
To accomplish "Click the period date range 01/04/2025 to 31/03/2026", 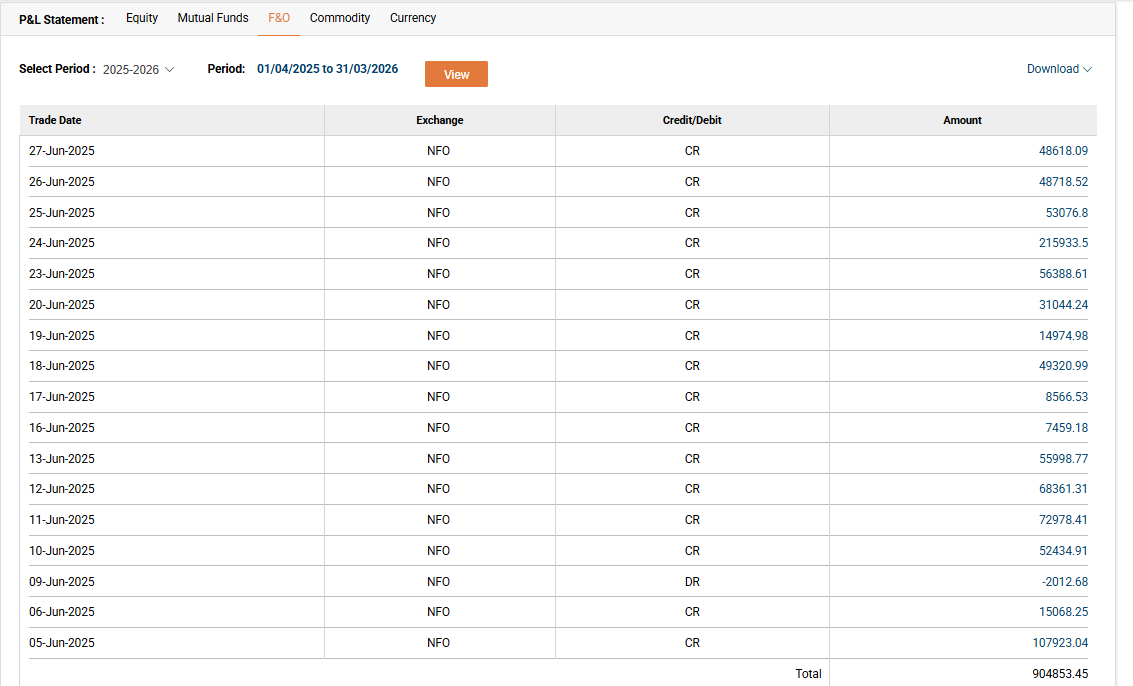I will (327, 69).
